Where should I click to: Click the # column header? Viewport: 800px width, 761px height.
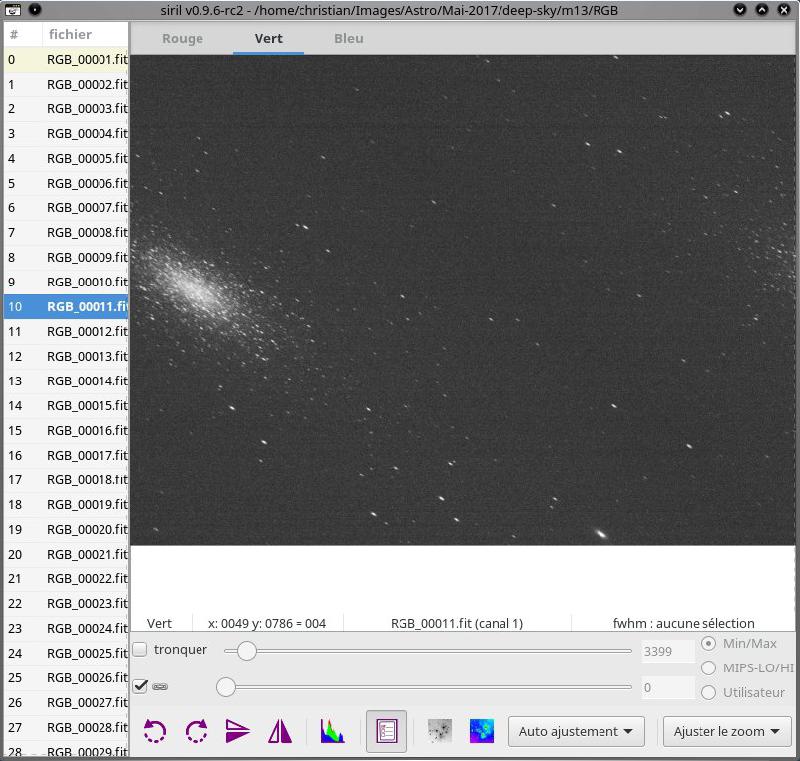23,34
